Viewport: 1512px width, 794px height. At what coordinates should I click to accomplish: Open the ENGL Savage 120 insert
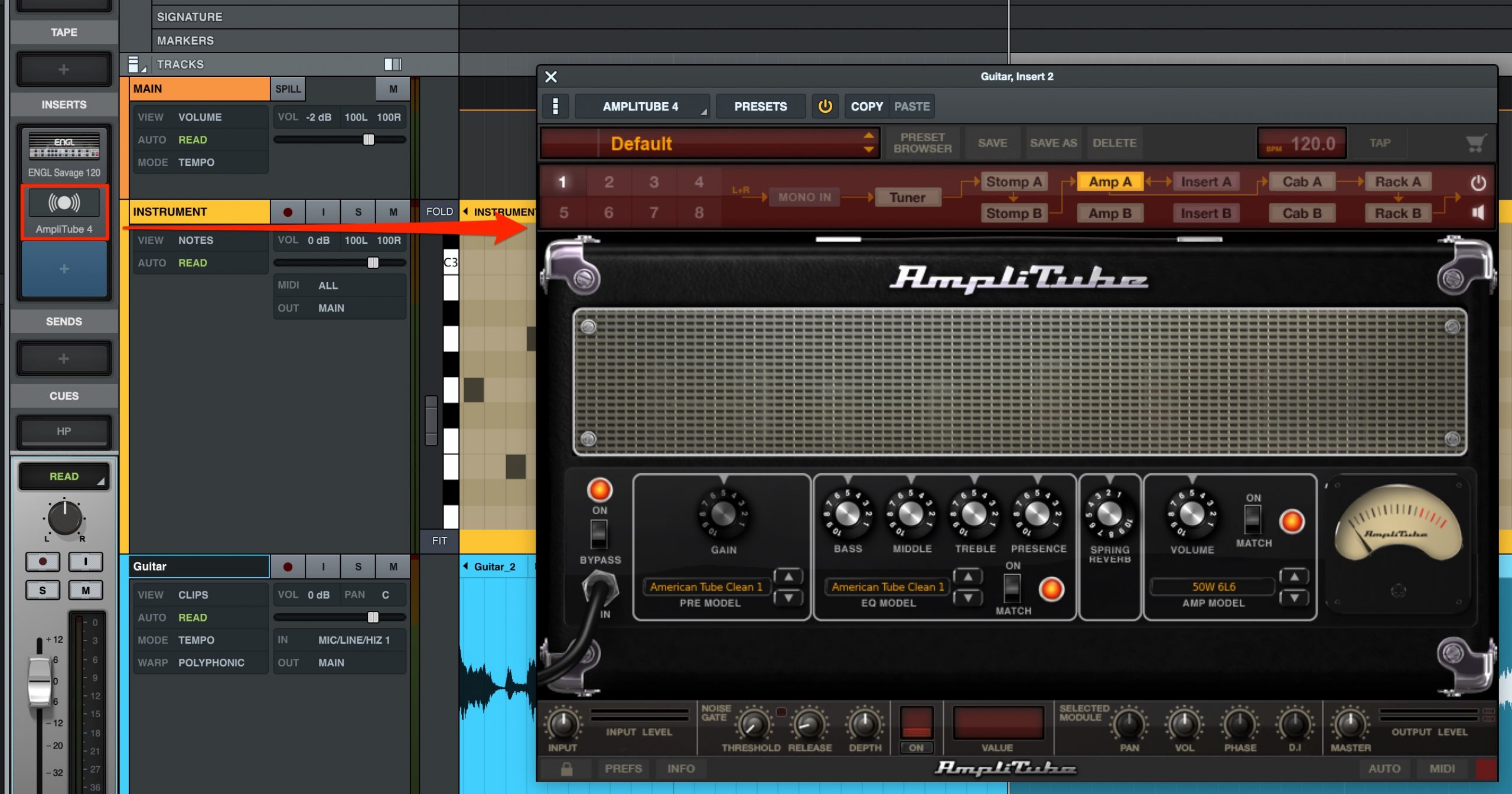[64, 155]
